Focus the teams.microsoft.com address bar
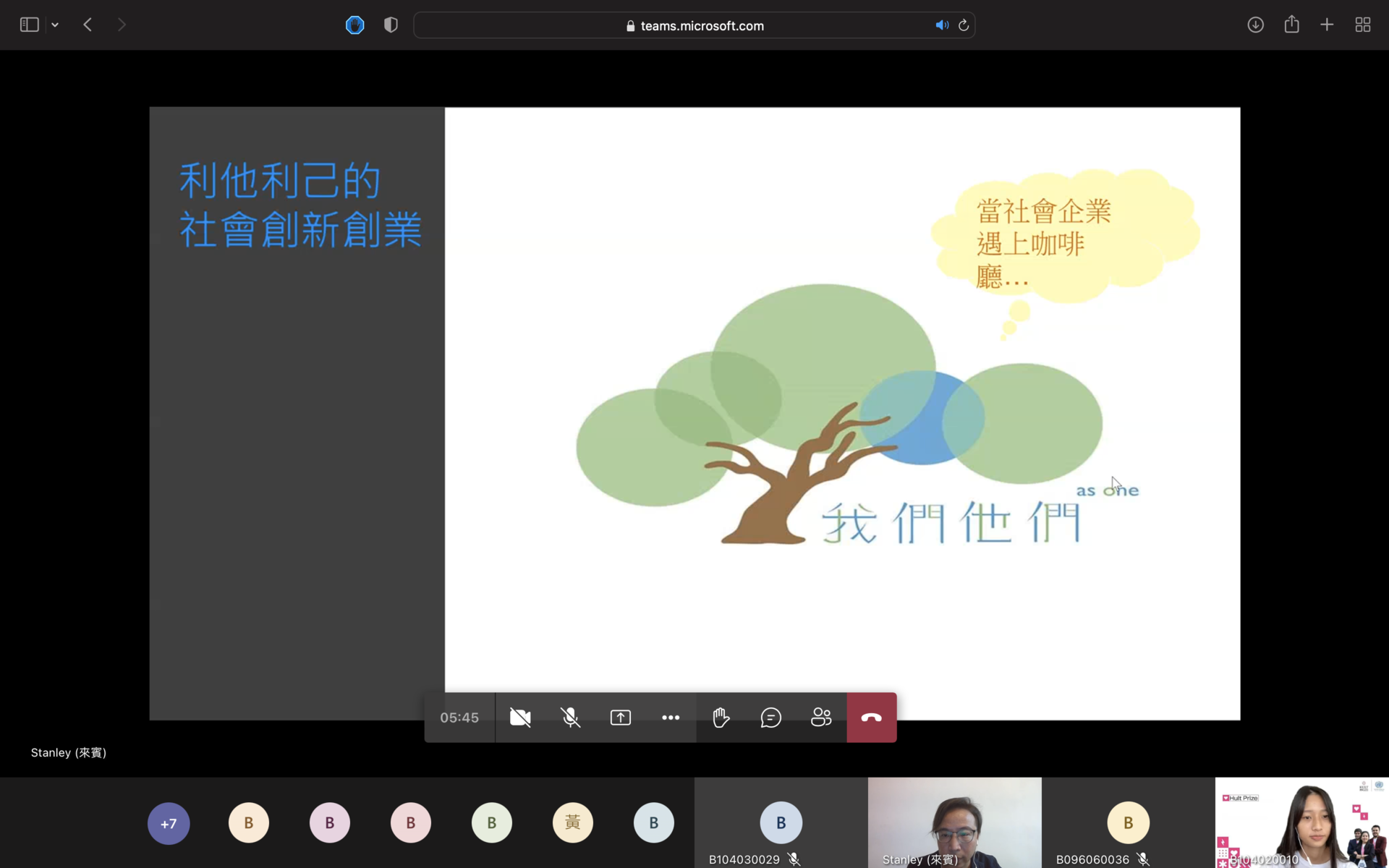Image resolution: width=1389 pixels, height=868 pixels. tap(694, 25)
